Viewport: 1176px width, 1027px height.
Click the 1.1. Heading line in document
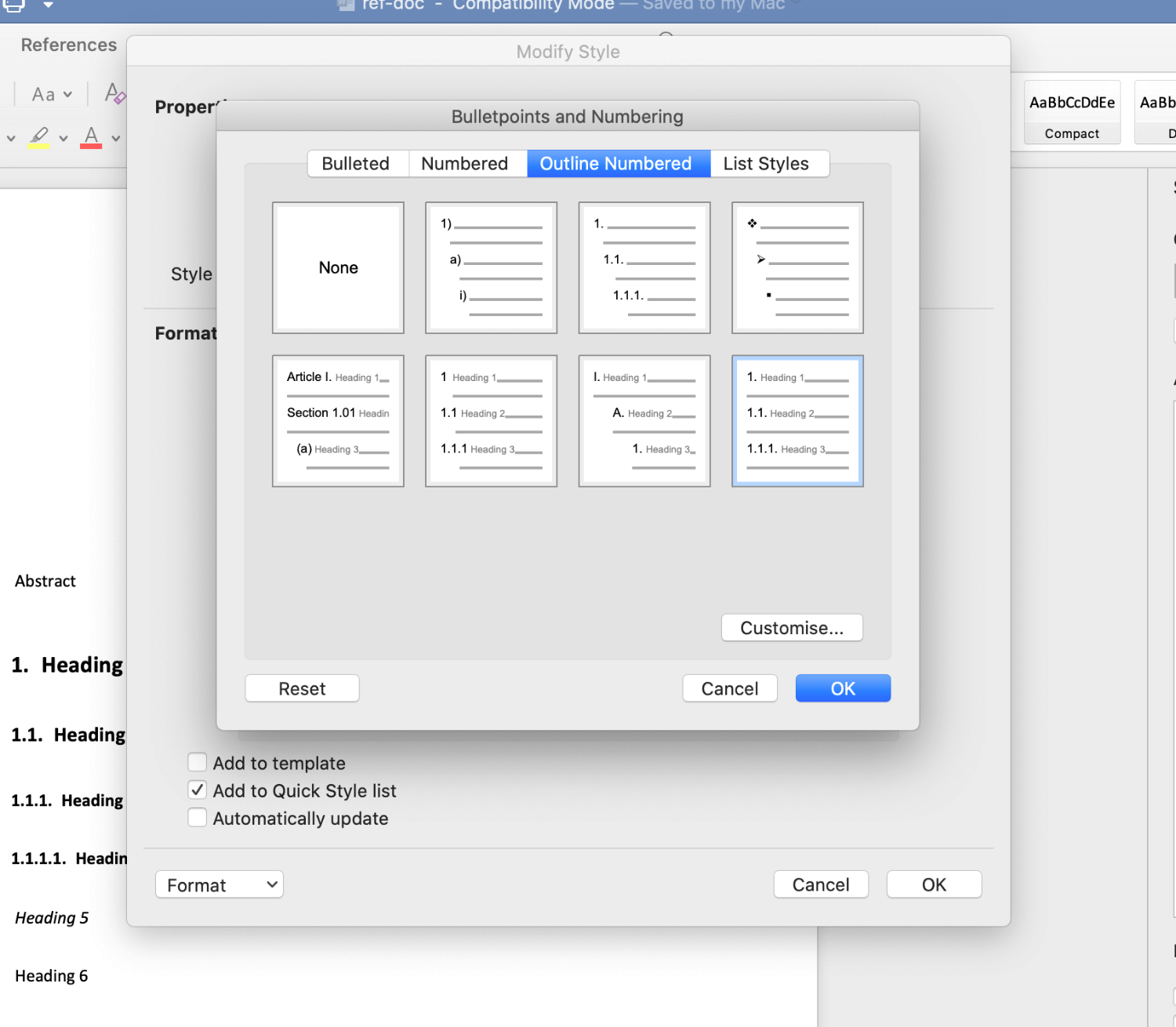point(68,735)
